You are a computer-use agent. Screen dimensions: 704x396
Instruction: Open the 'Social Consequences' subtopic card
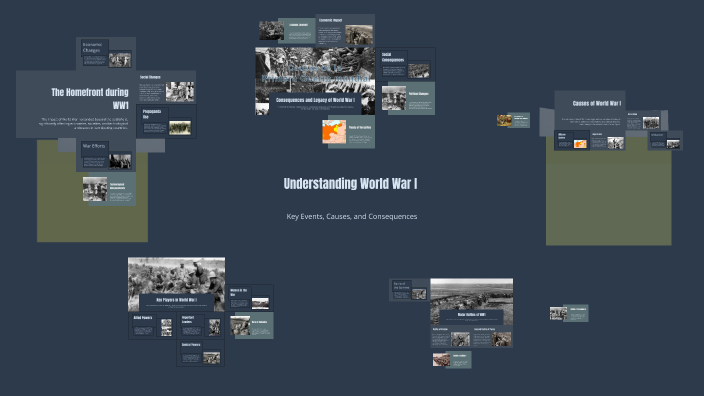tap(405, 64)
